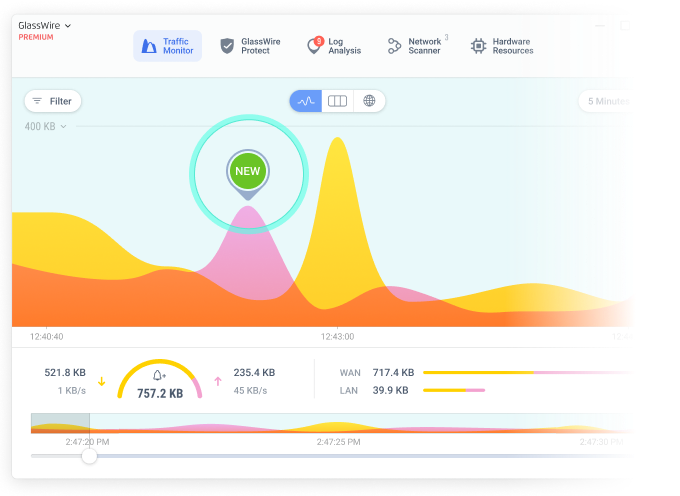Screen dimensions: 680x496
Task: Click the PREMIUM label
Action: (36, 37)
